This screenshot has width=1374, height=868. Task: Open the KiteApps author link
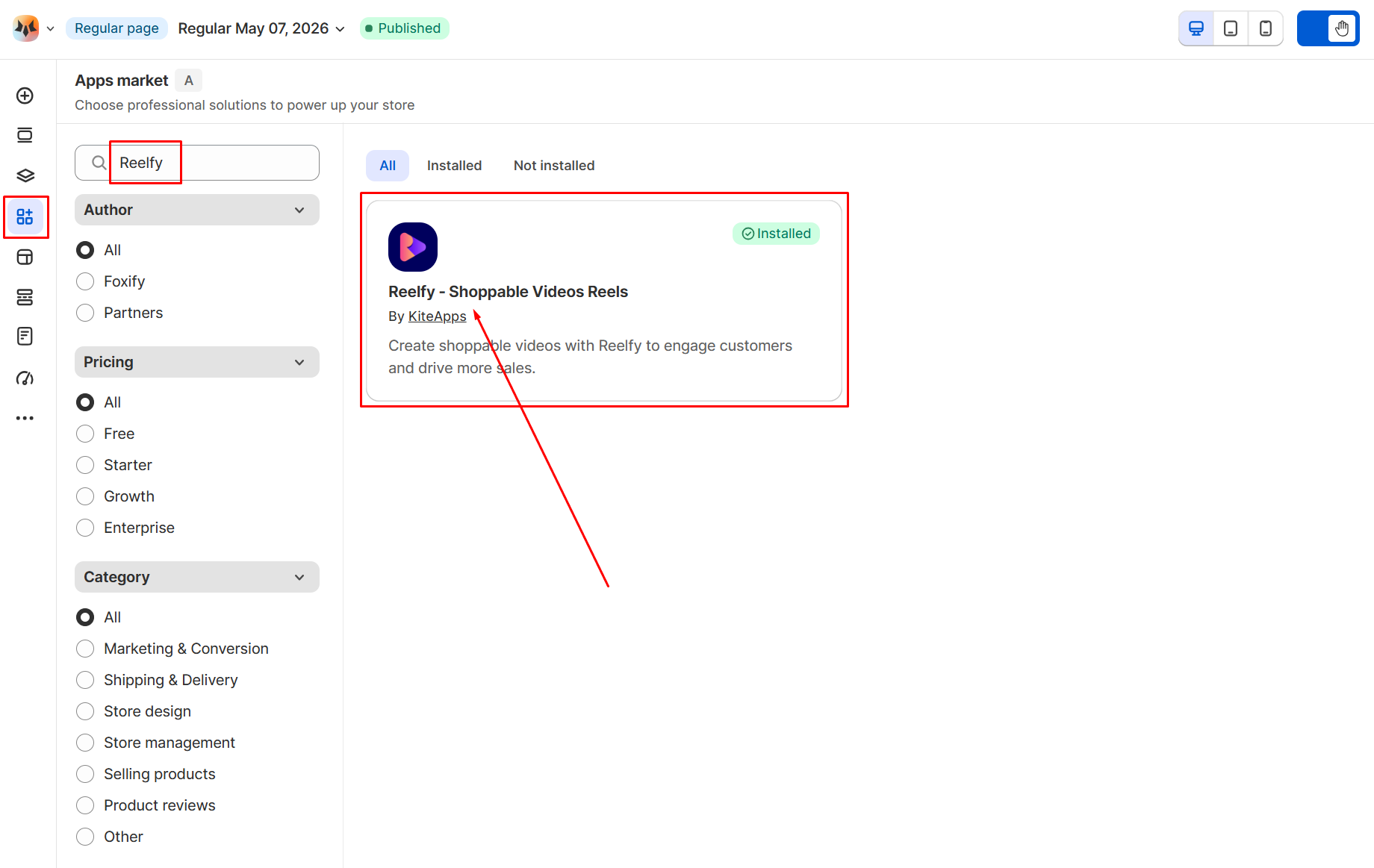pos(437,316)
